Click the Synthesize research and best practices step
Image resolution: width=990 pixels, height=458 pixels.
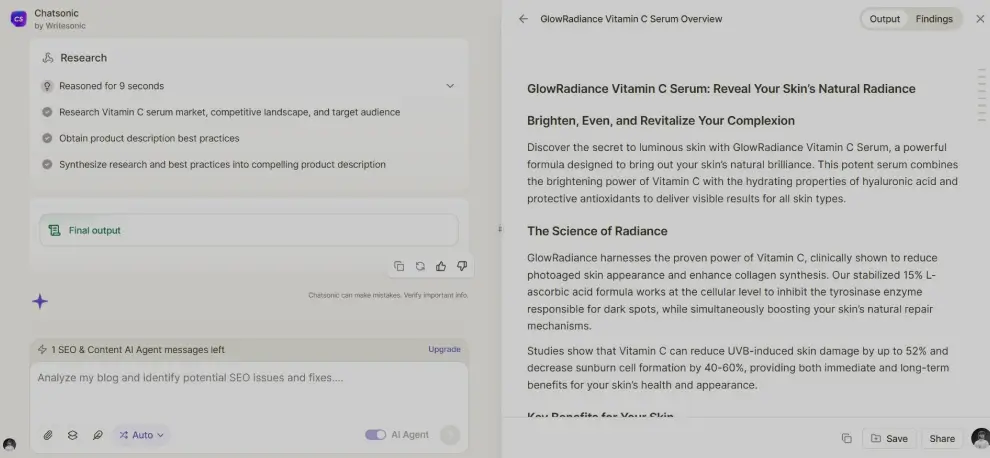pos(222,164)
